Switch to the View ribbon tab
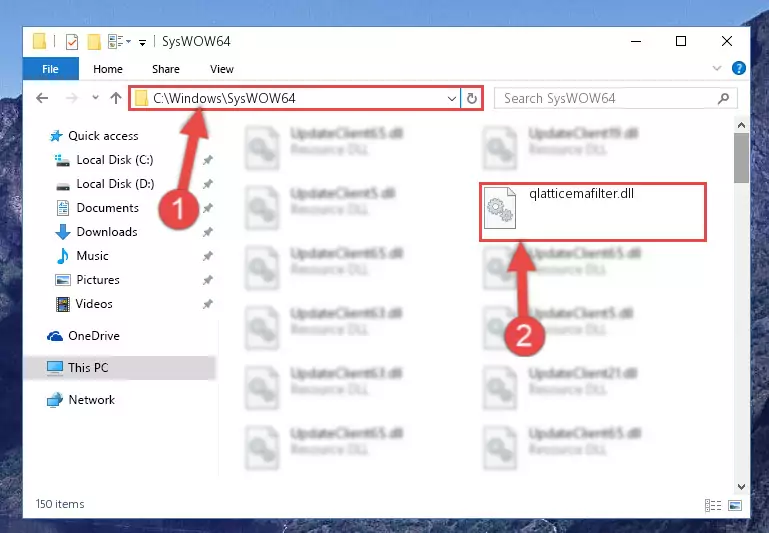This screenshot has height=533, width=769. [x=222, y=69]
